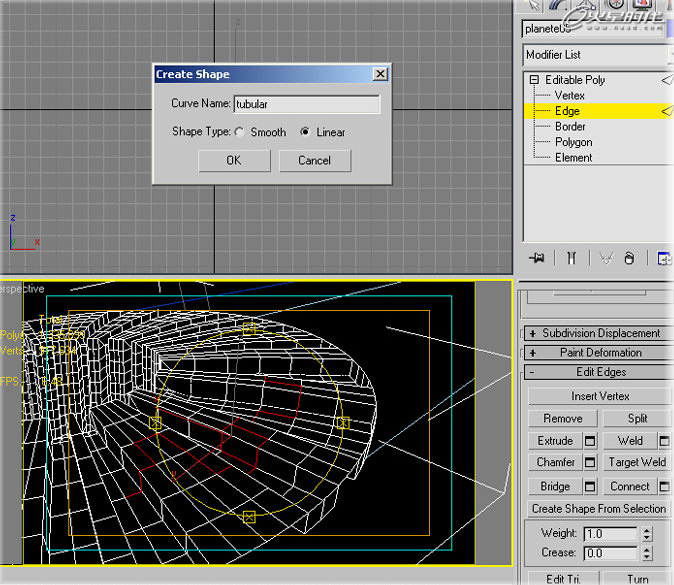Click the object name field planete
674x585 pixels.
pyautogui.click(x=593, y=29)
